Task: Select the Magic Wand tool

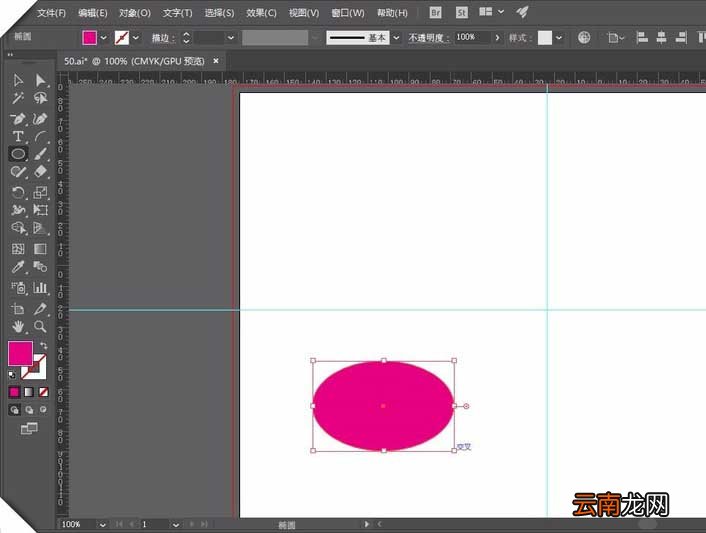Action: click(18, 98)
